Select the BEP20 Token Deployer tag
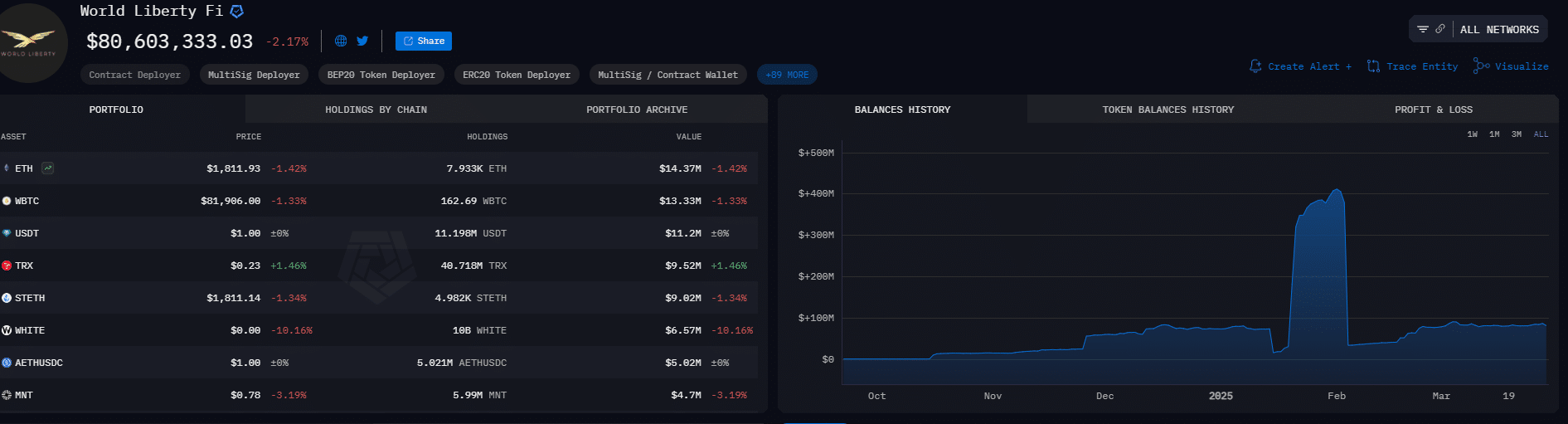This screenshot has width=1568, height=424. [x=381, y=75]
